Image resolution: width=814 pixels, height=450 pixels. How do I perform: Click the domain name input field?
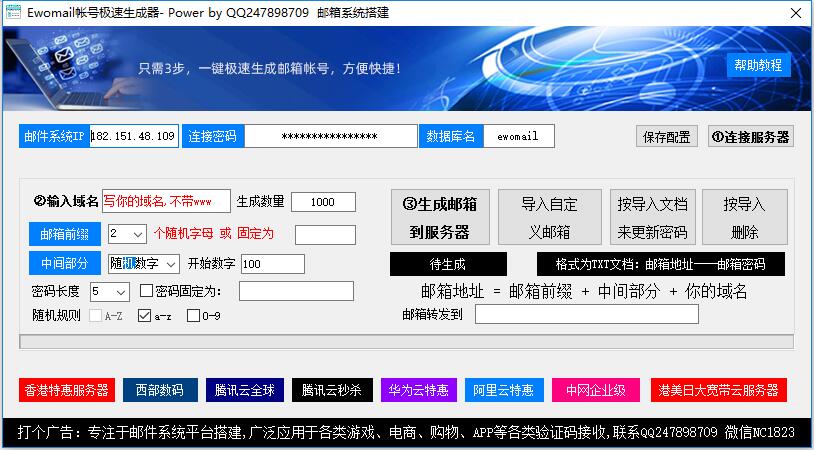(166, 201)
